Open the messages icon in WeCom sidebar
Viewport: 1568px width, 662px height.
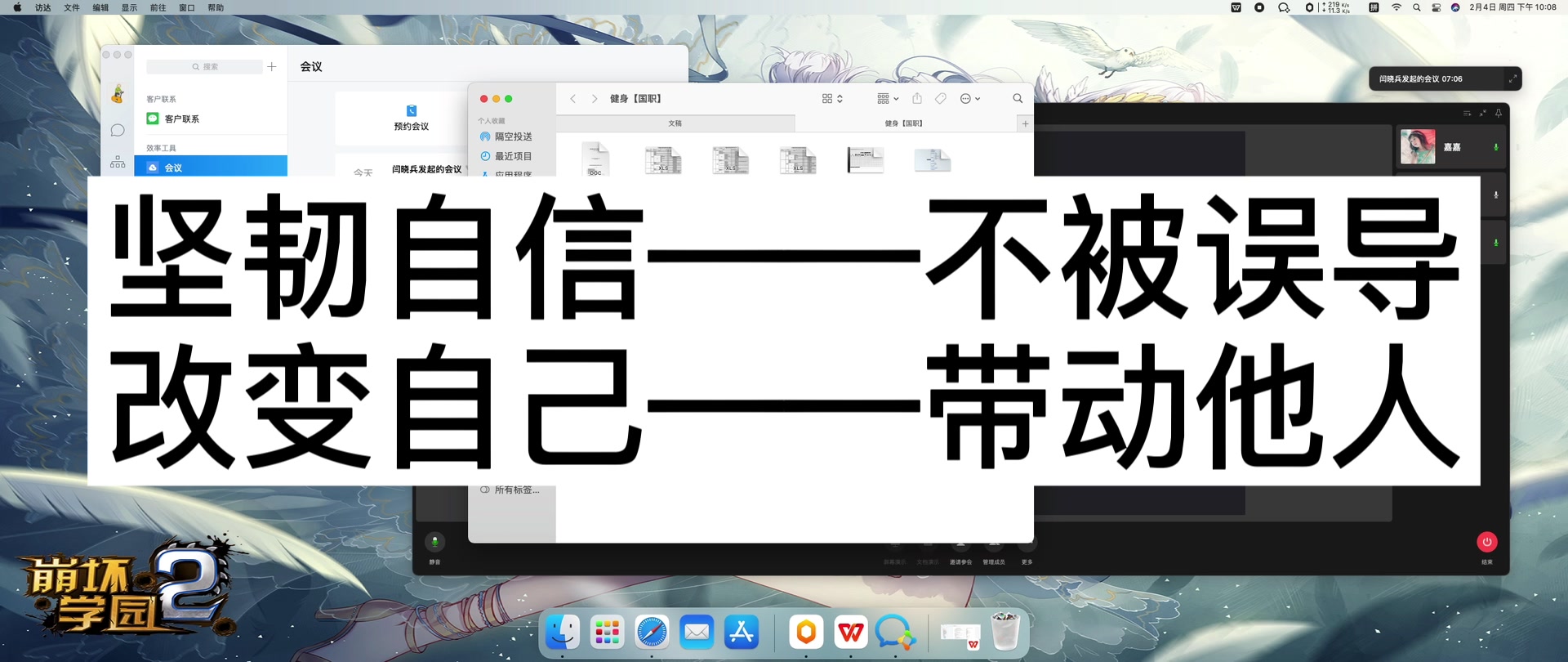(118, 130)
